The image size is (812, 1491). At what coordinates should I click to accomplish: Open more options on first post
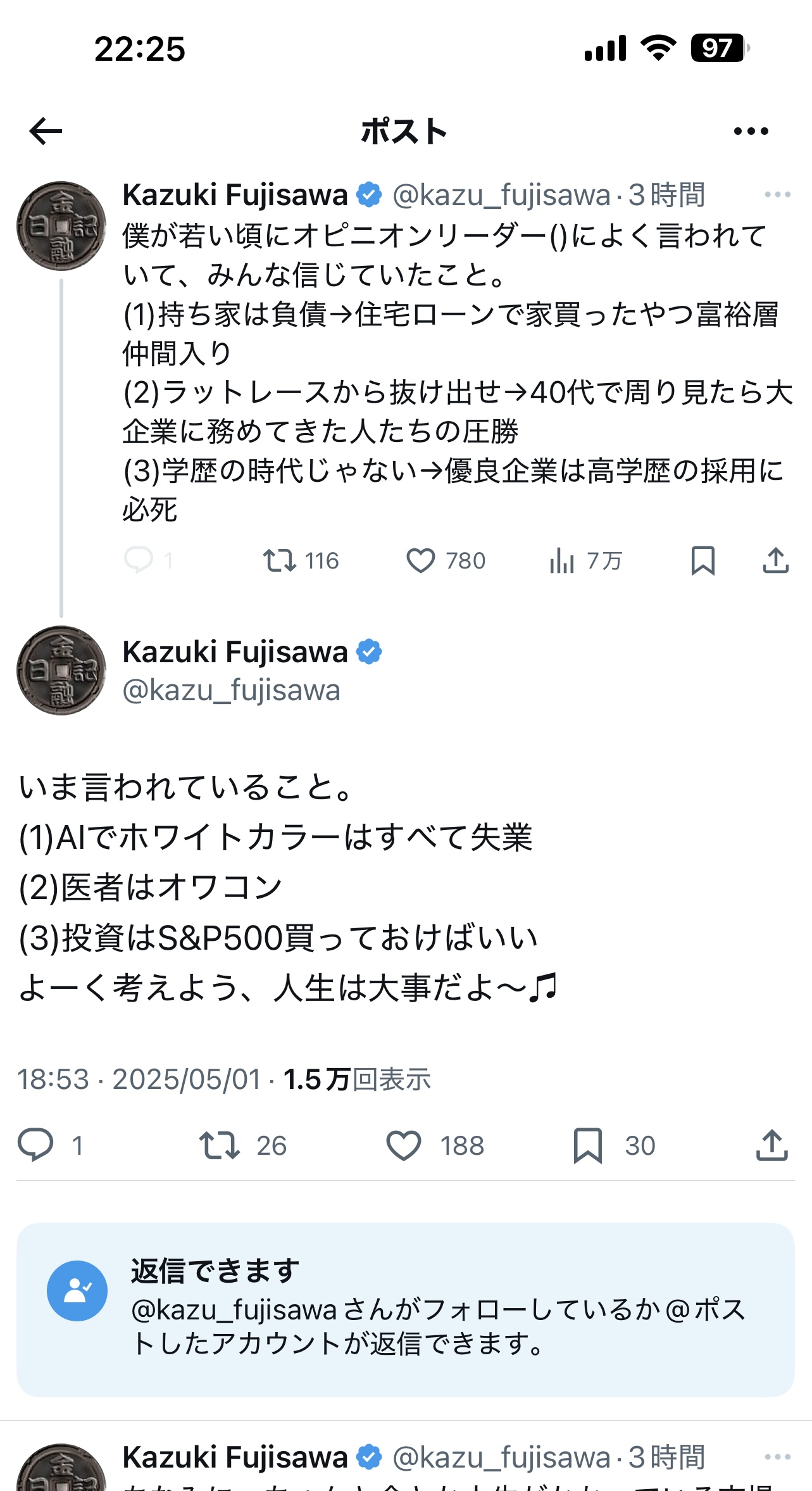777,194
